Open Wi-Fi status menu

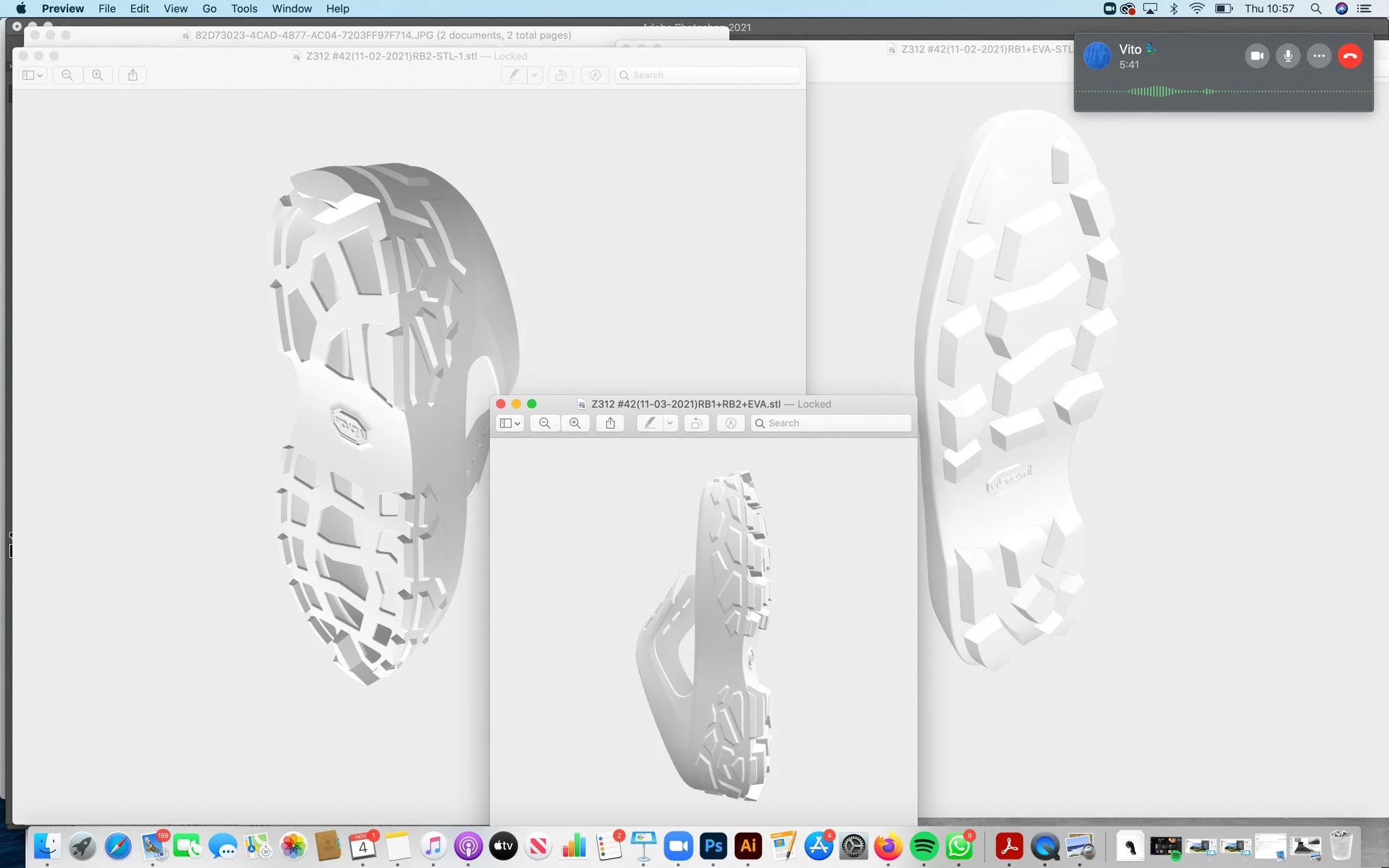click(x=1196, y=8)
